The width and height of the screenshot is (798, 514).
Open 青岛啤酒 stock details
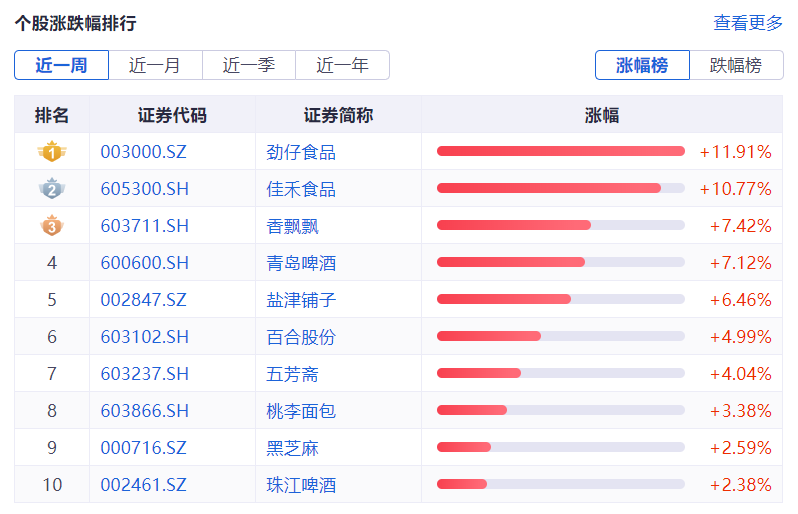(301, 263)
